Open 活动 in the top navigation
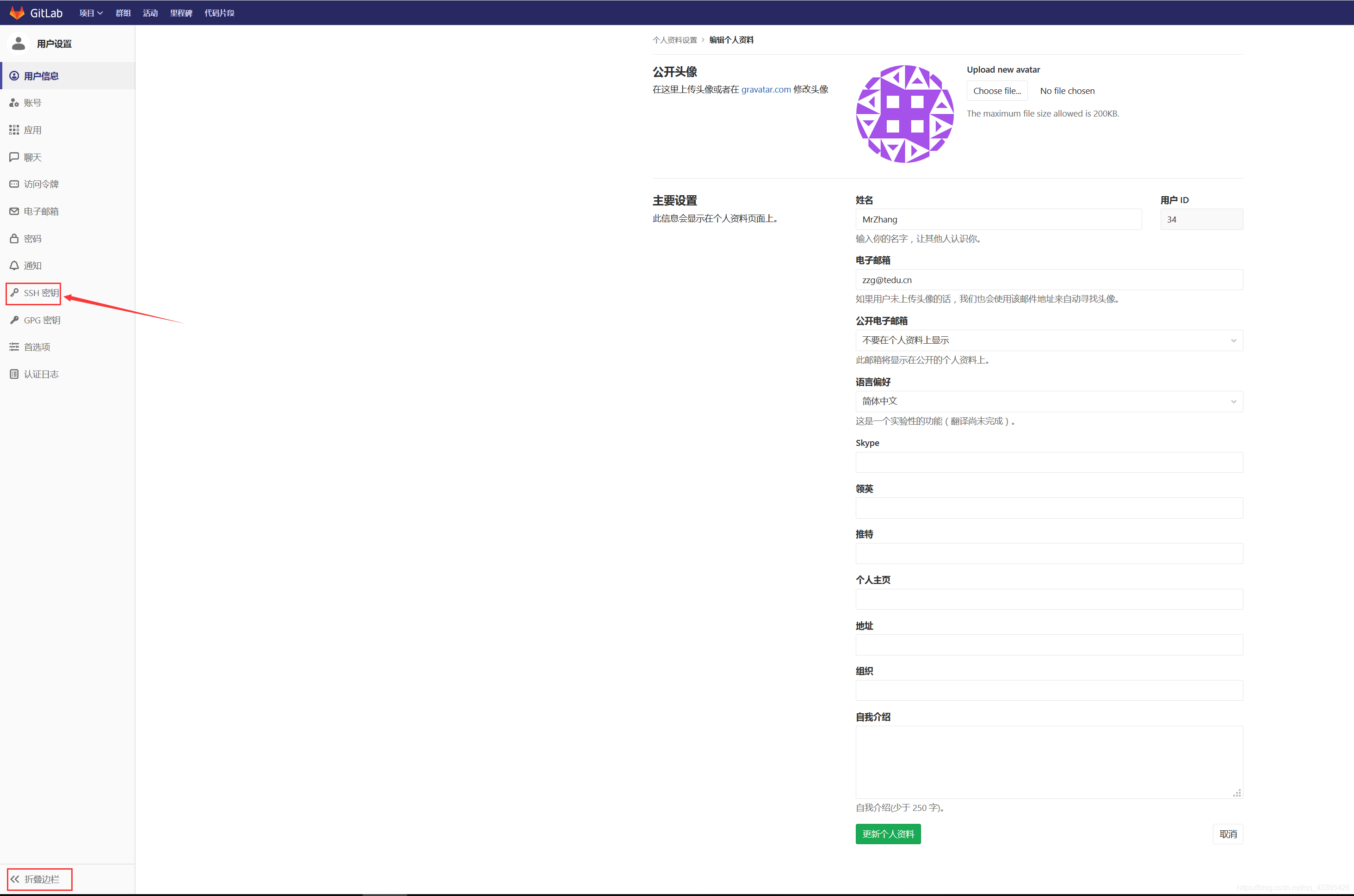Viewport: 1354px width, 896px height. [x=150, y=12]
